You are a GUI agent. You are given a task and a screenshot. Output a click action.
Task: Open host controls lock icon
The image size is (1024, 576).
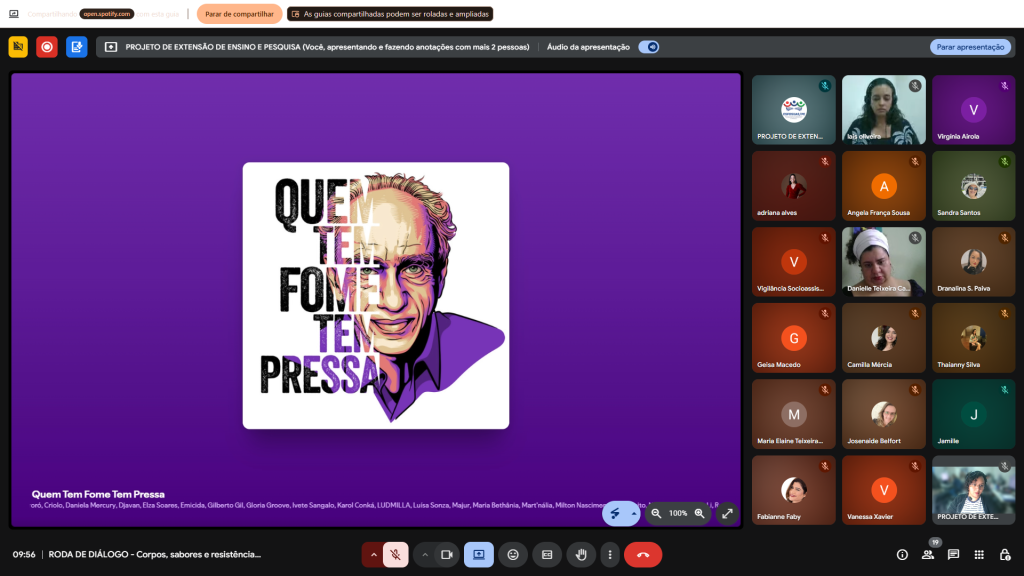pos(1005,554)
